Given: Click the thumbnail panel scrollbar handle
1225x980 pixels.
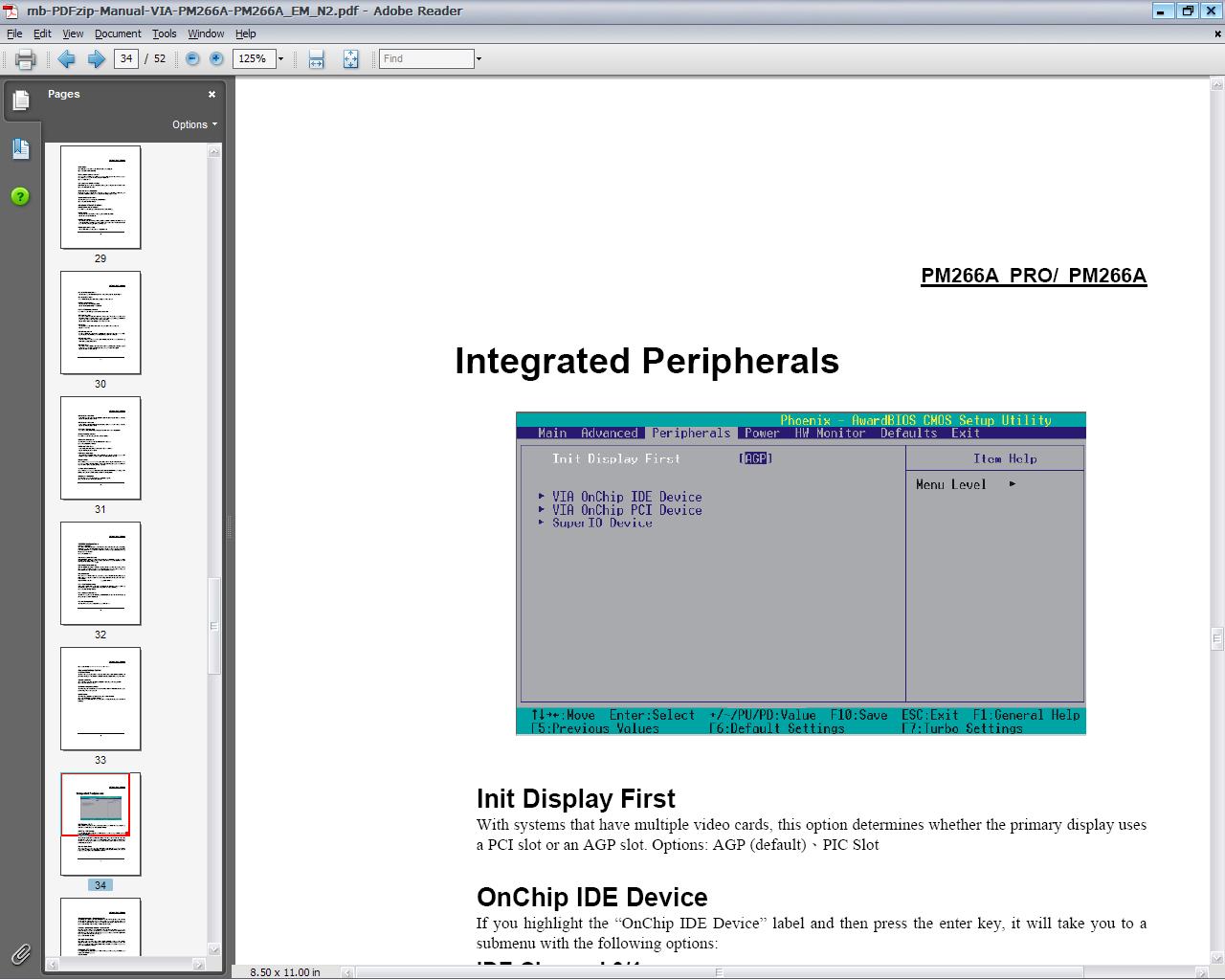Looking at the screenshot, I should (x=214, y=626).
